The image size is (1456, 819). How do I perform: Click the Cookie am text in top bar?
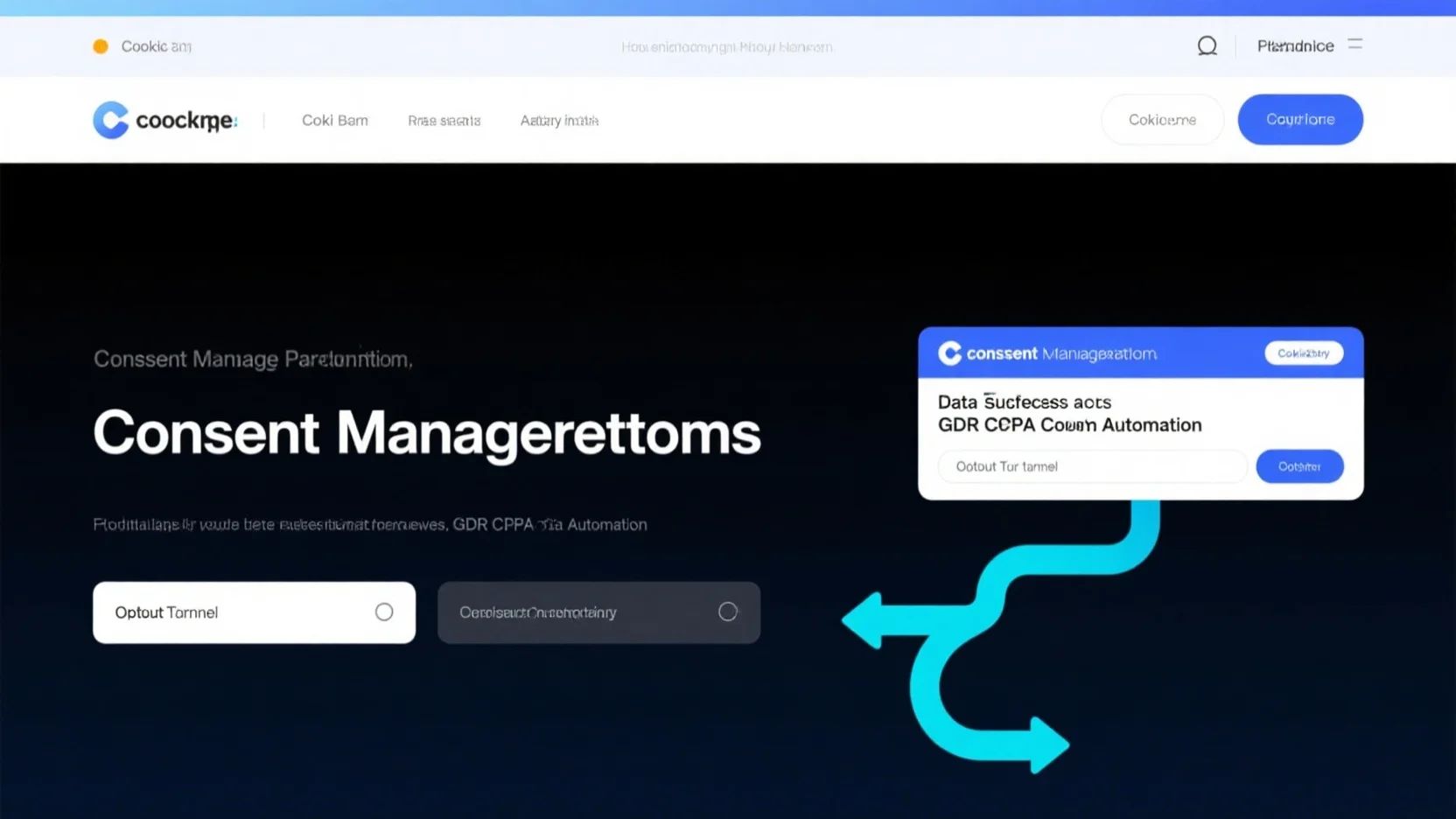click(156, 46)
